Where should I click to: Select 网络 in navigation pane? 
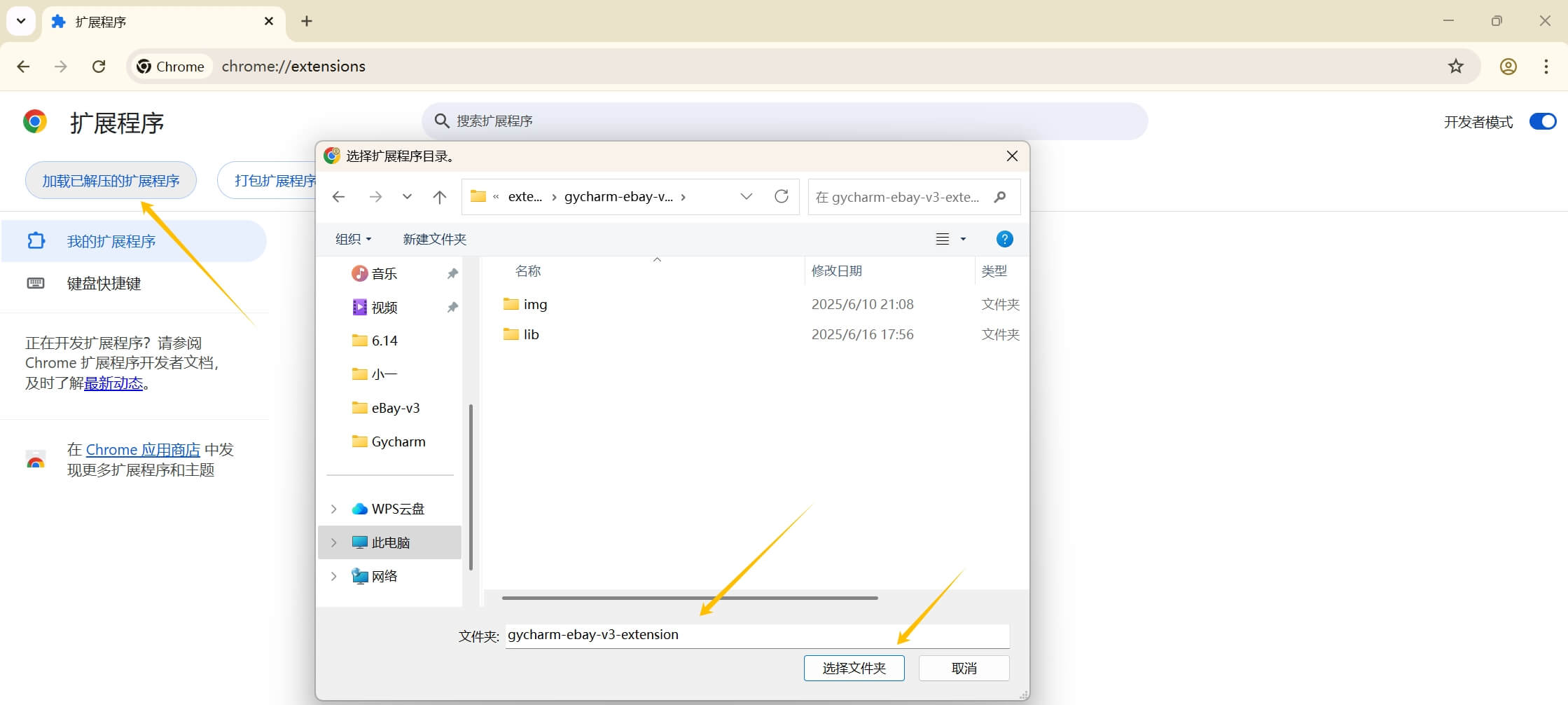click(x=384, y=576)
